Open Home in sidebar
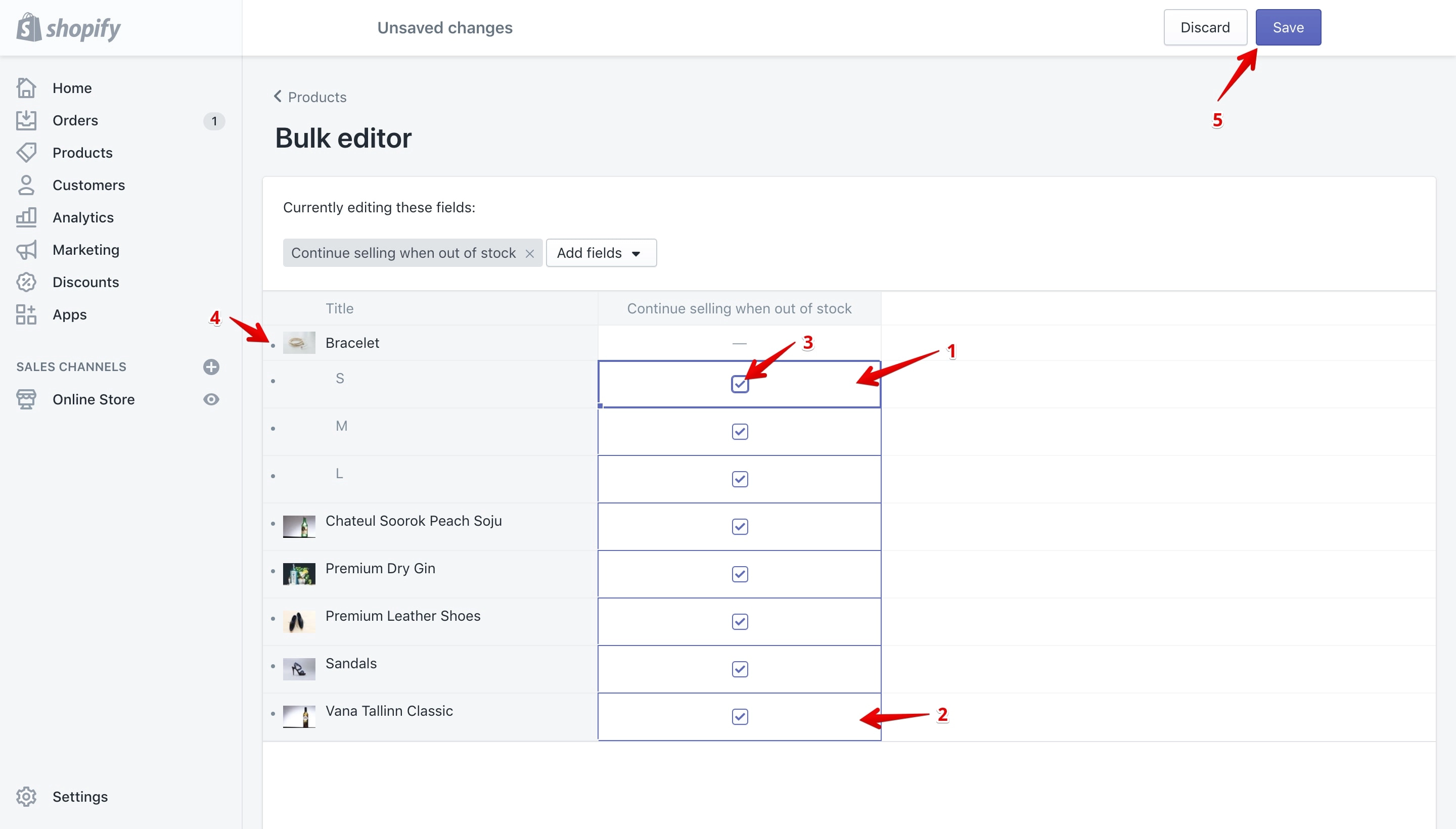The image size is (1456, 829). click(x=72, y=87)
